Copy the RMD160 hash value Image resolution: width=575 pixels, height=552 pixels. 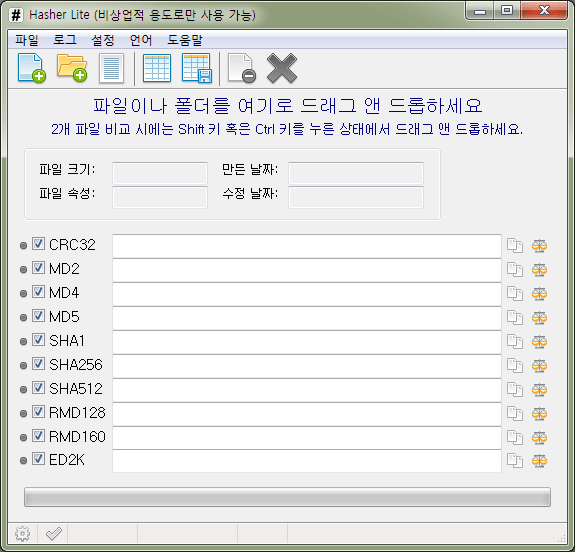(x=515, y=437)
